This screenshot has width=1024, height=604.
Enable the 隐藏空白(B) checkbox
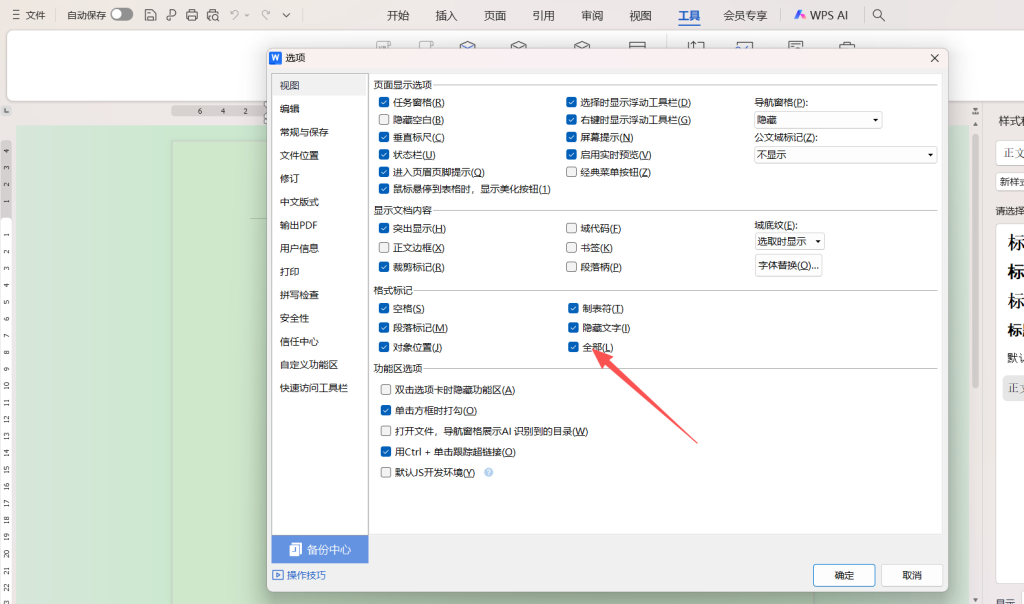[384, 120]
